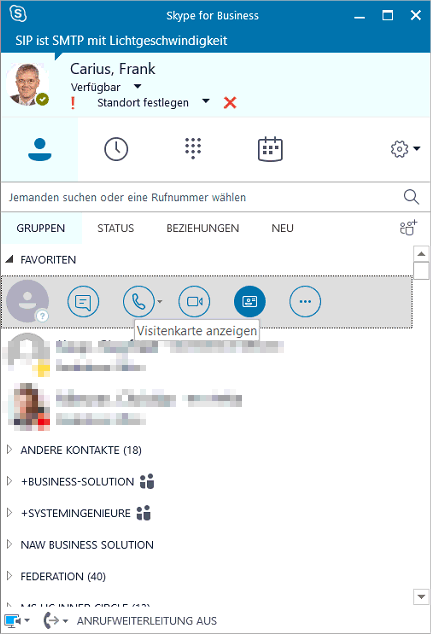Viewport: 431px width, 634px height.
Task: Start a video call with selected contact
Action: click(194, 302)
